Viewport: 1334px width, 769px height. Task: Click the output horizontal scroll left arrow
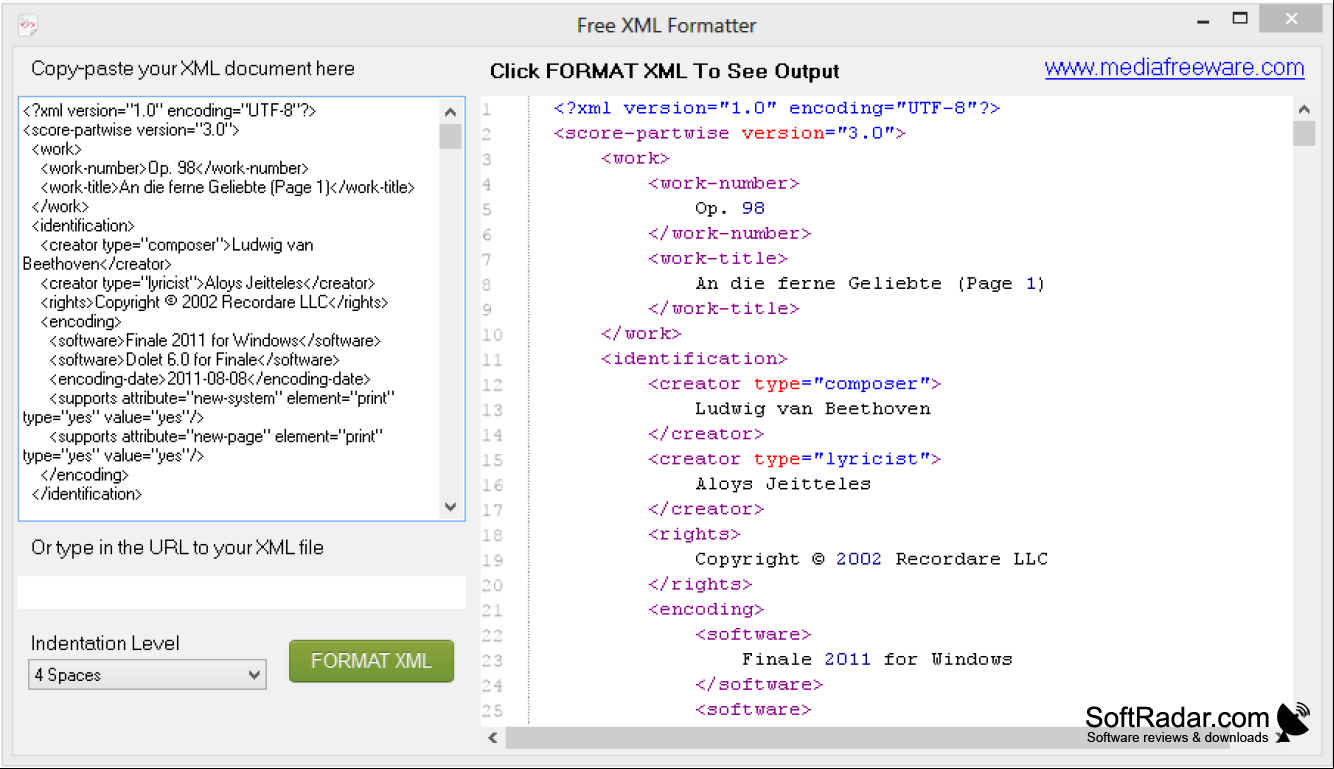[493, 738]
